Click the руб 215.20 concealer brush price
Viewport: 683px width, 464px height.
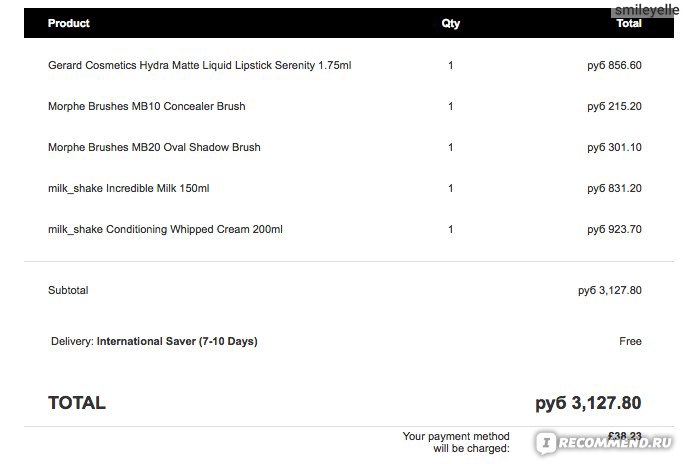(614, 106)
